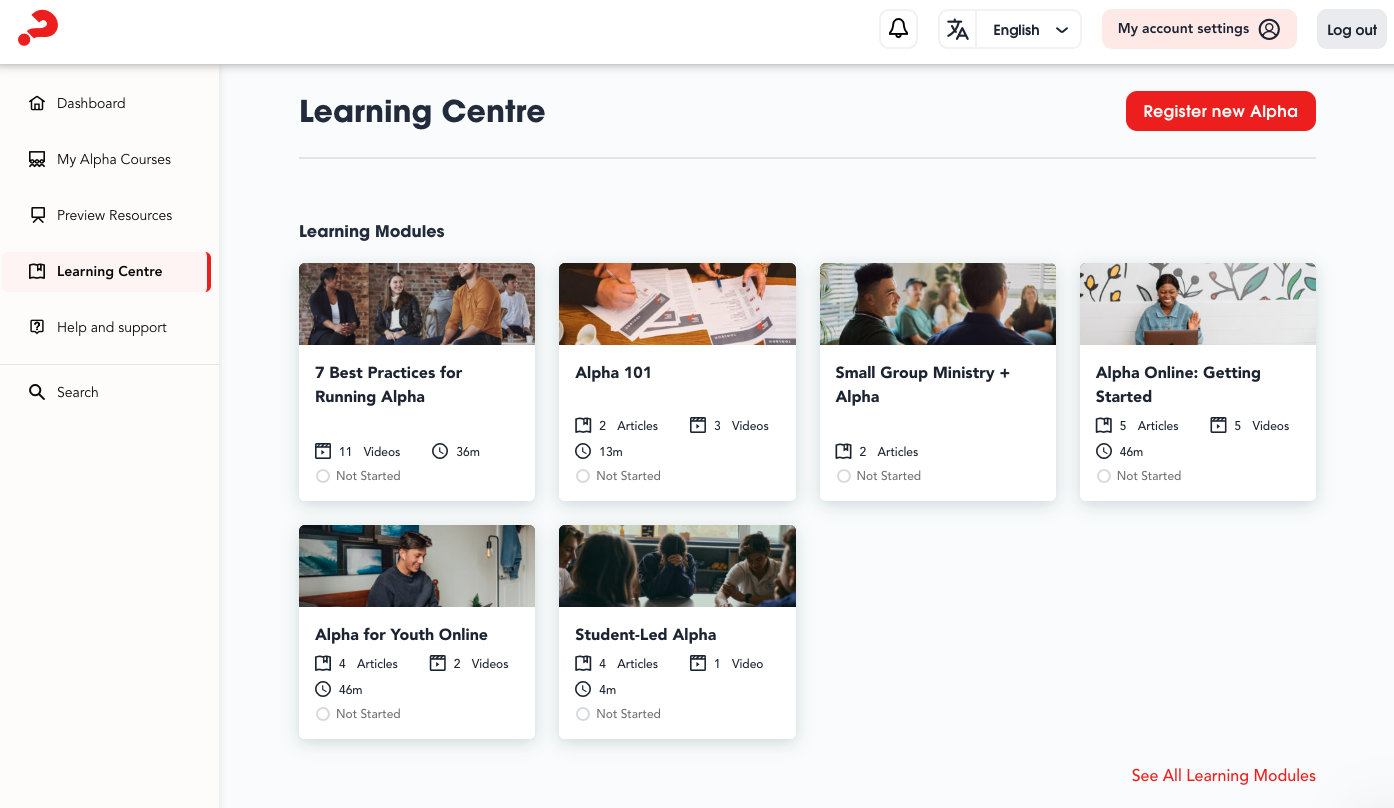Open My account settings
Screen dimensions: 1394x808
(x=1199, y=29)
